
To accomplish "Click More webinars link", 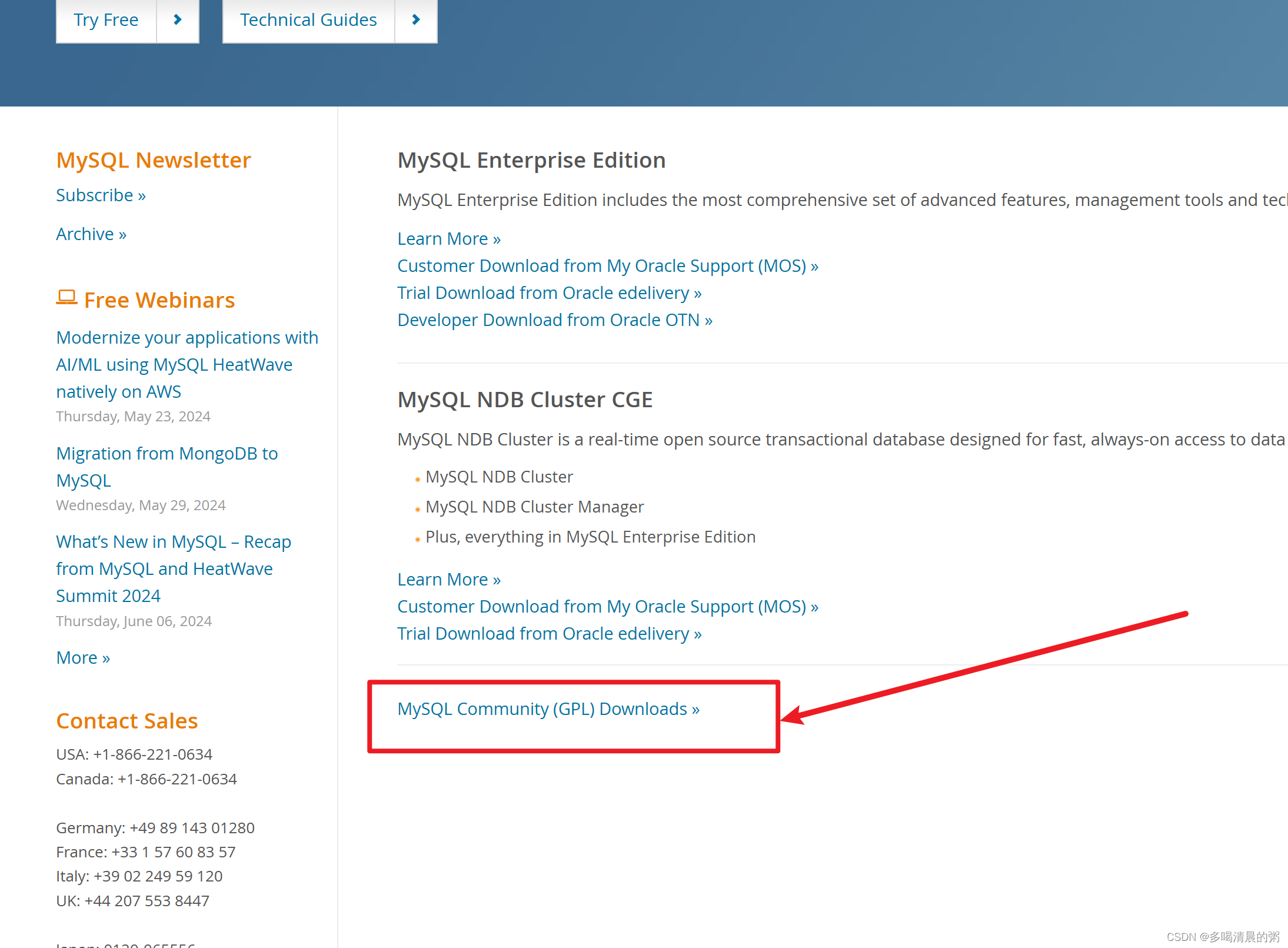I will tap(82, 657).
